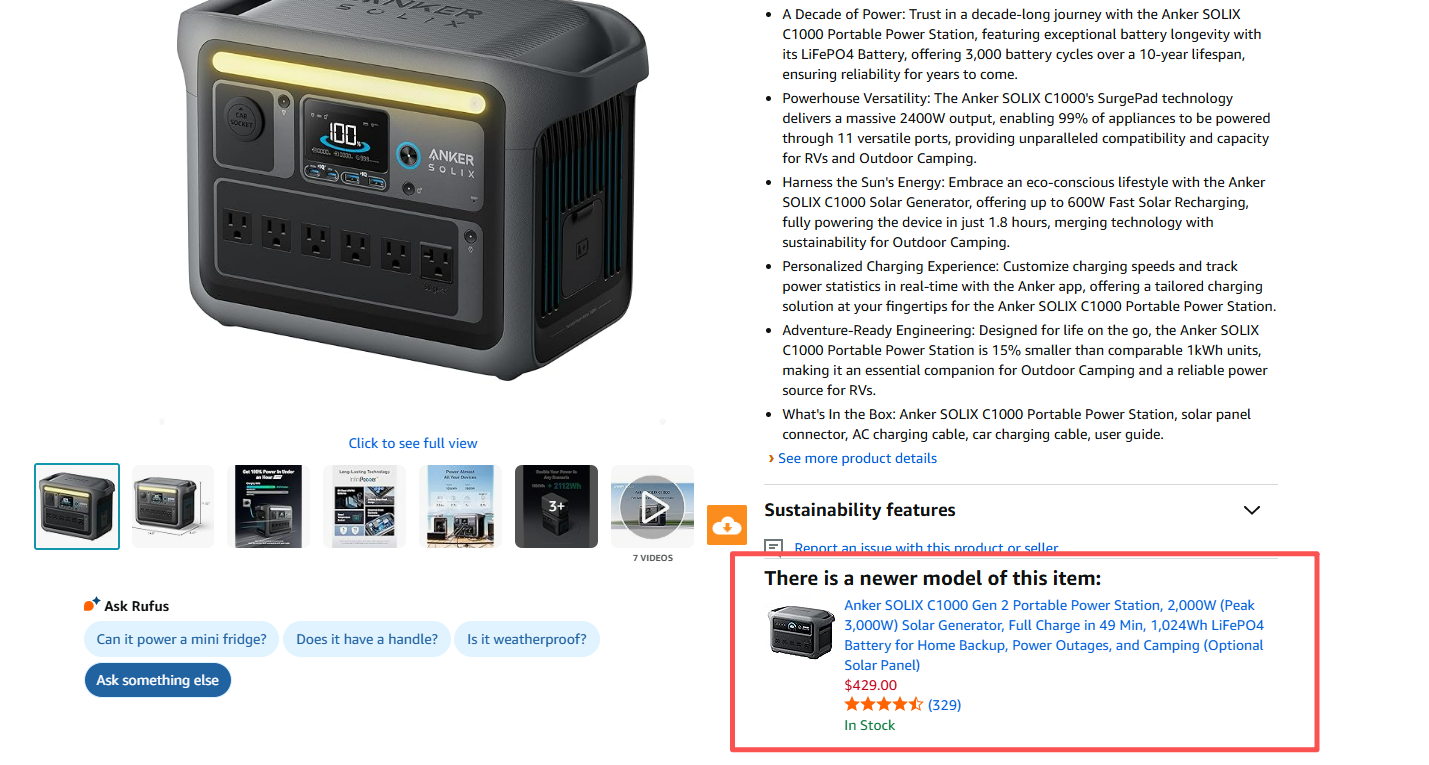Image resolution: width=1429 pixels, height=765 pixels.
Task: Select the InfiniPower technology thumbnail
Action: click(364, 506)
